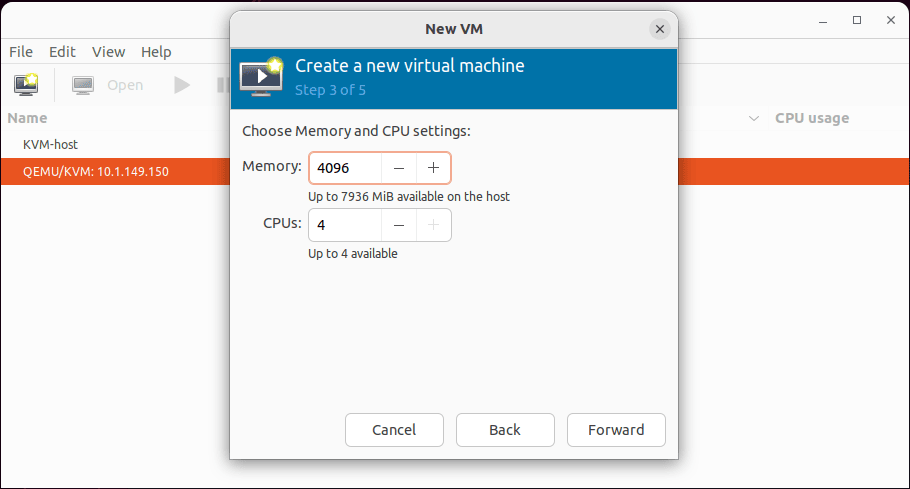Click the CPUs plus button
Image resolution: width=910 pixels, height=489 pixels.
click(433, 225)
